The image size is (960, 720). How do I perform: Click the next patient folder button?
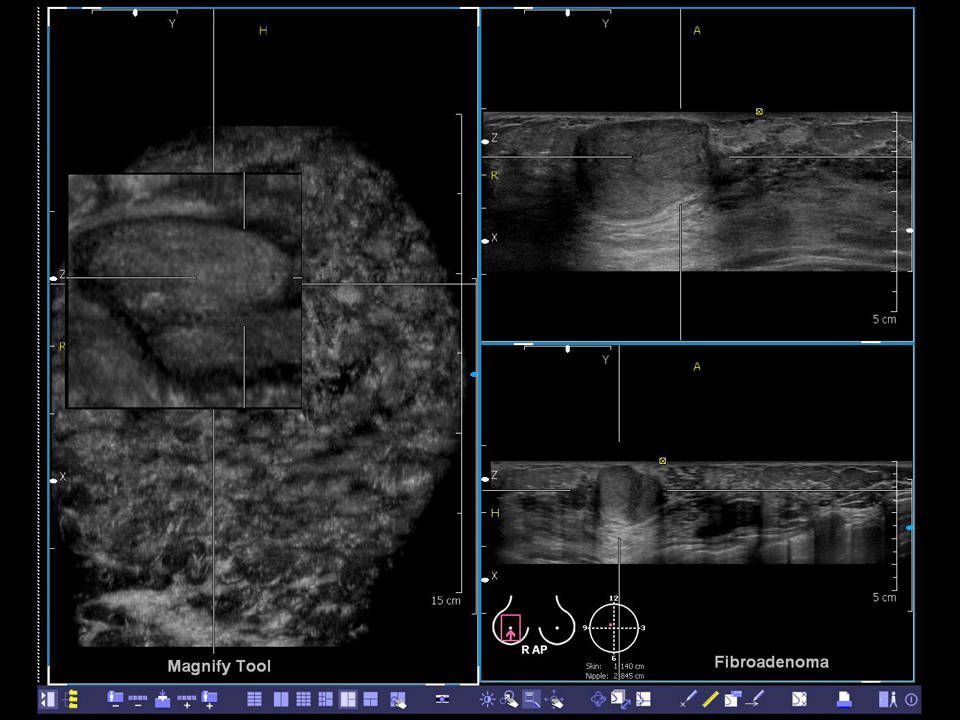tap(209, 699)
